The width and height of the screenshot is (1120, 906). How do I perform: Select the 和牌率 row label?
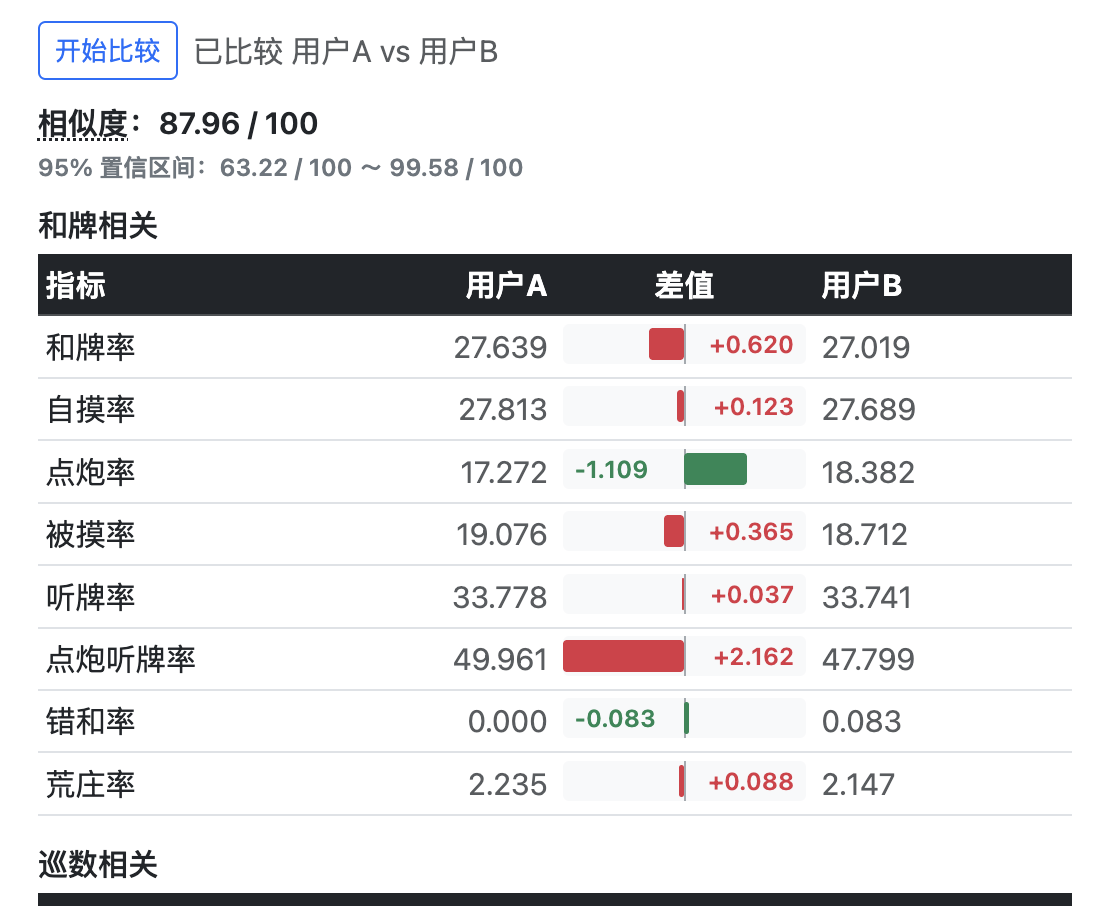click(x=91, y=347)
